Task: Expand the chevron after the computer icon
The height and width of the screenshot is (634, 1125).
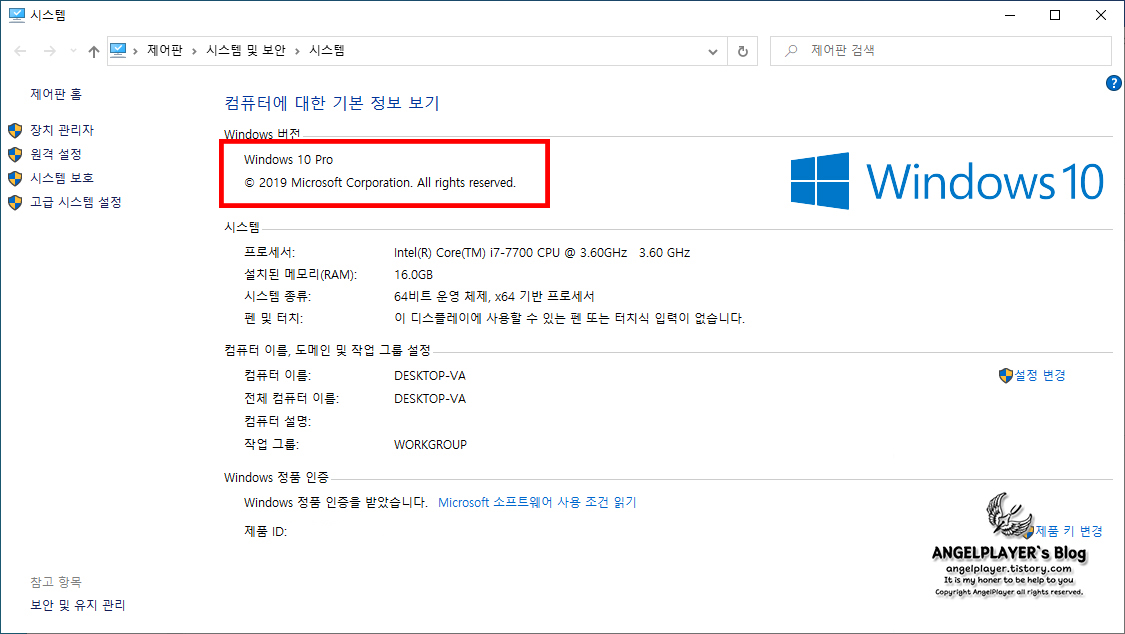Action: click(136, 51)
